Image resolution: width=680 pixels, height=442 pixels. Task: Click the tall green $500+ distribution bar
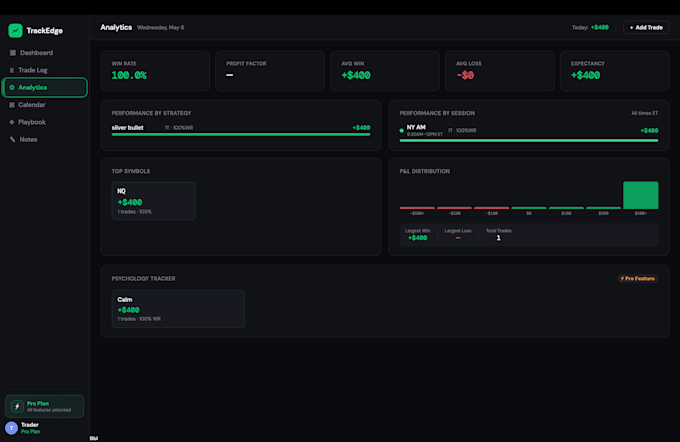[641, 195]
